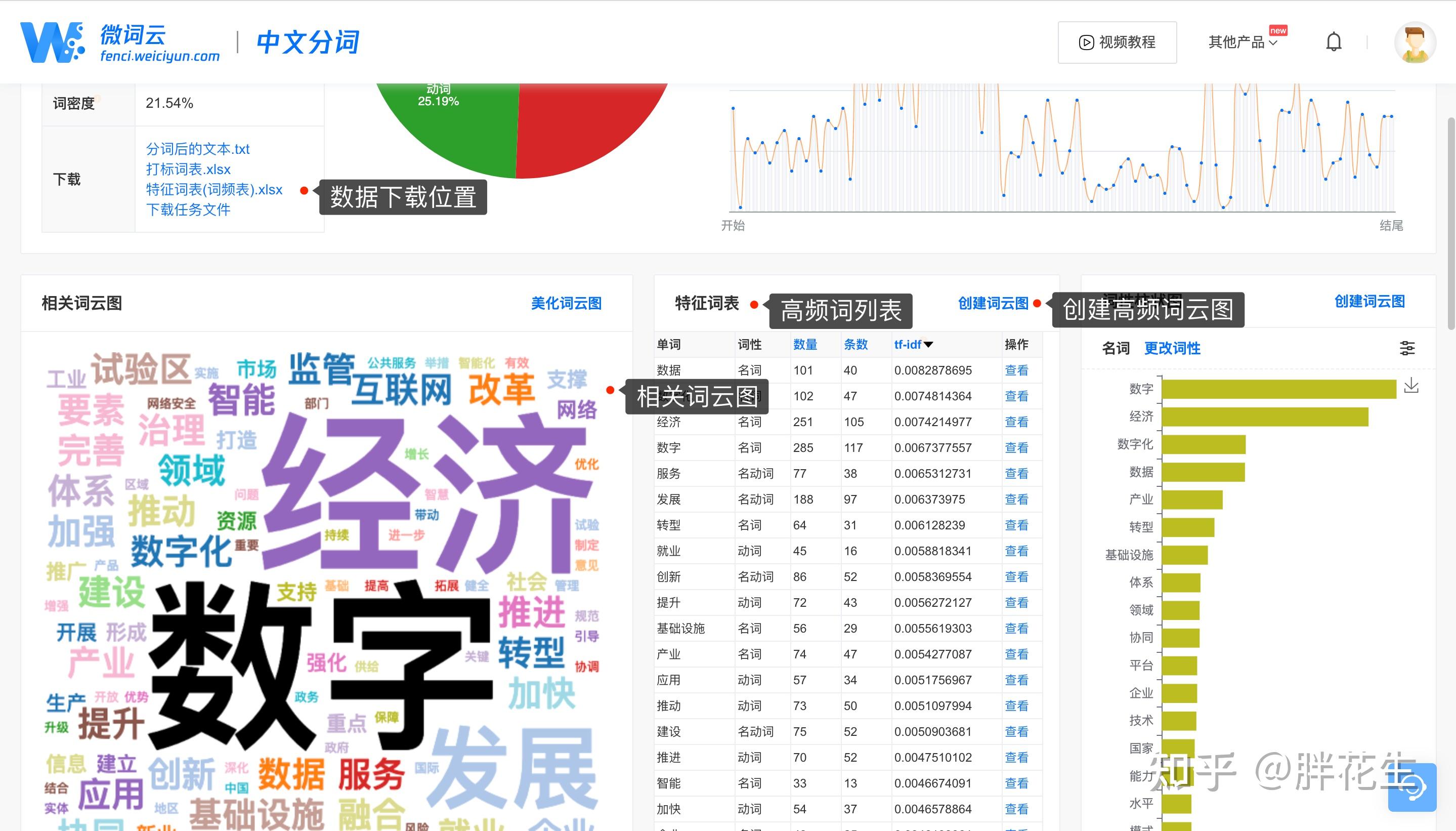The width and height of the screenshot is (1456, 831).
Task: Click the 词密度 value 21.54%
Action: click(169, 103)
